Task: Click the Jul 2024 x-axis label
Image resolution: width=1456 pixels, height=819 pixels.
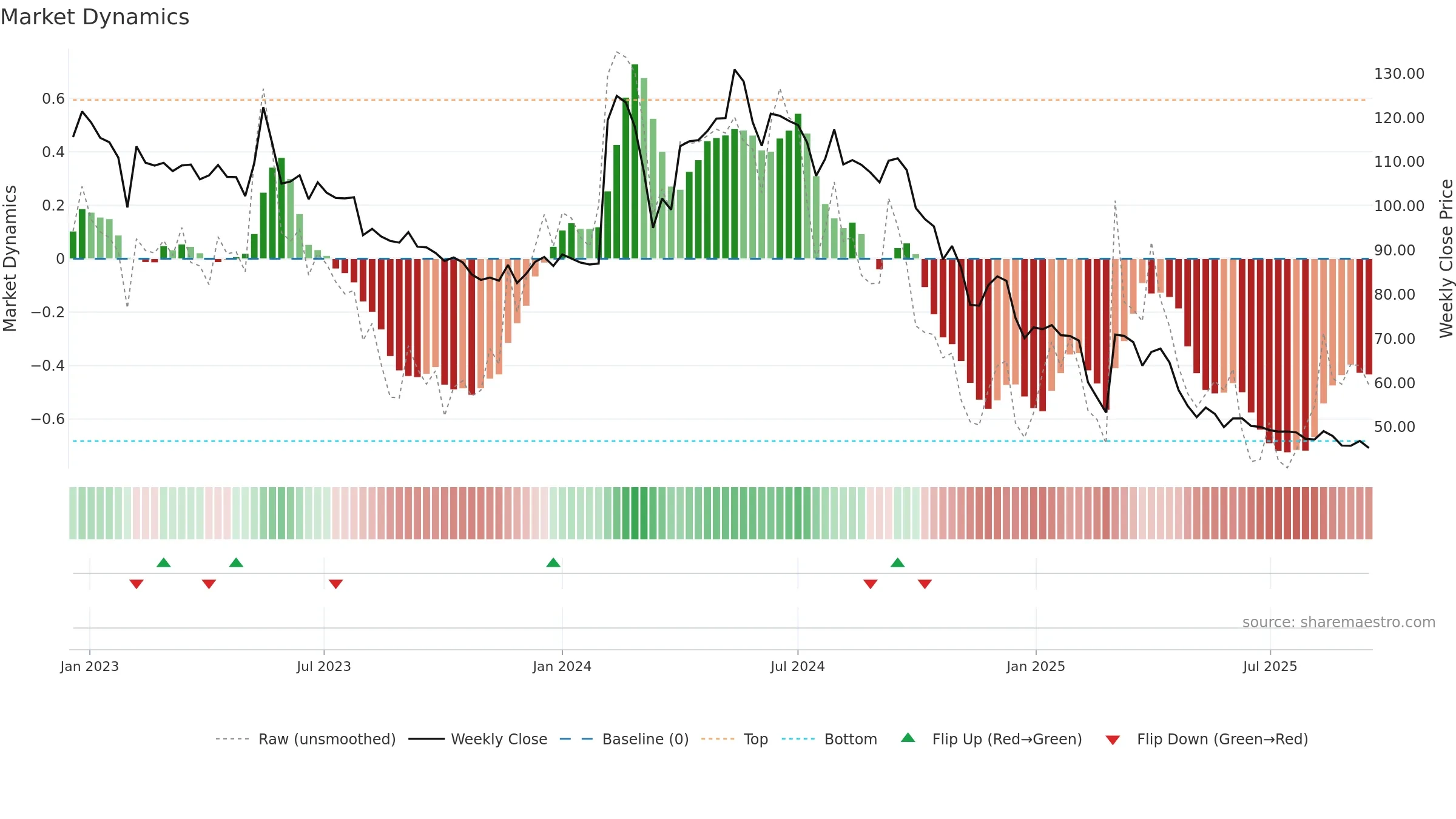Action: [x=798, y=666]
